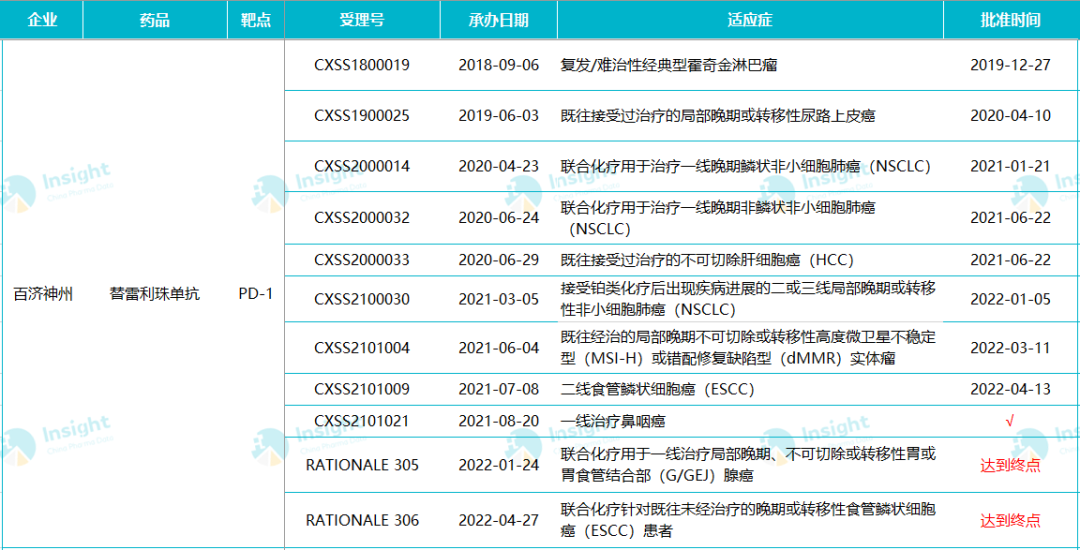Click the date 2022-04-27

499,521
